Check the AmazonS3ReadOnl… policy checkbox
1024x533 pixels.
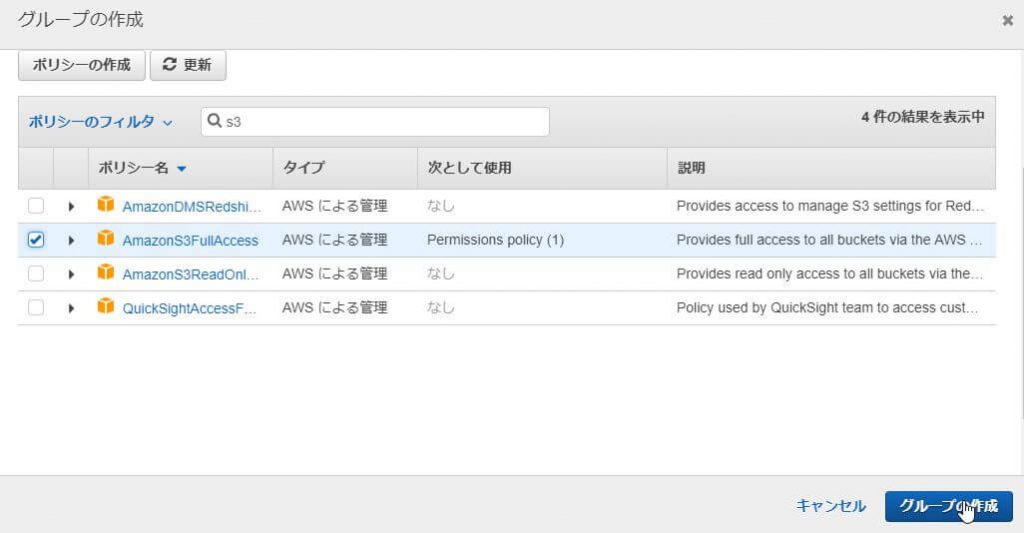[x=36, y=274]
